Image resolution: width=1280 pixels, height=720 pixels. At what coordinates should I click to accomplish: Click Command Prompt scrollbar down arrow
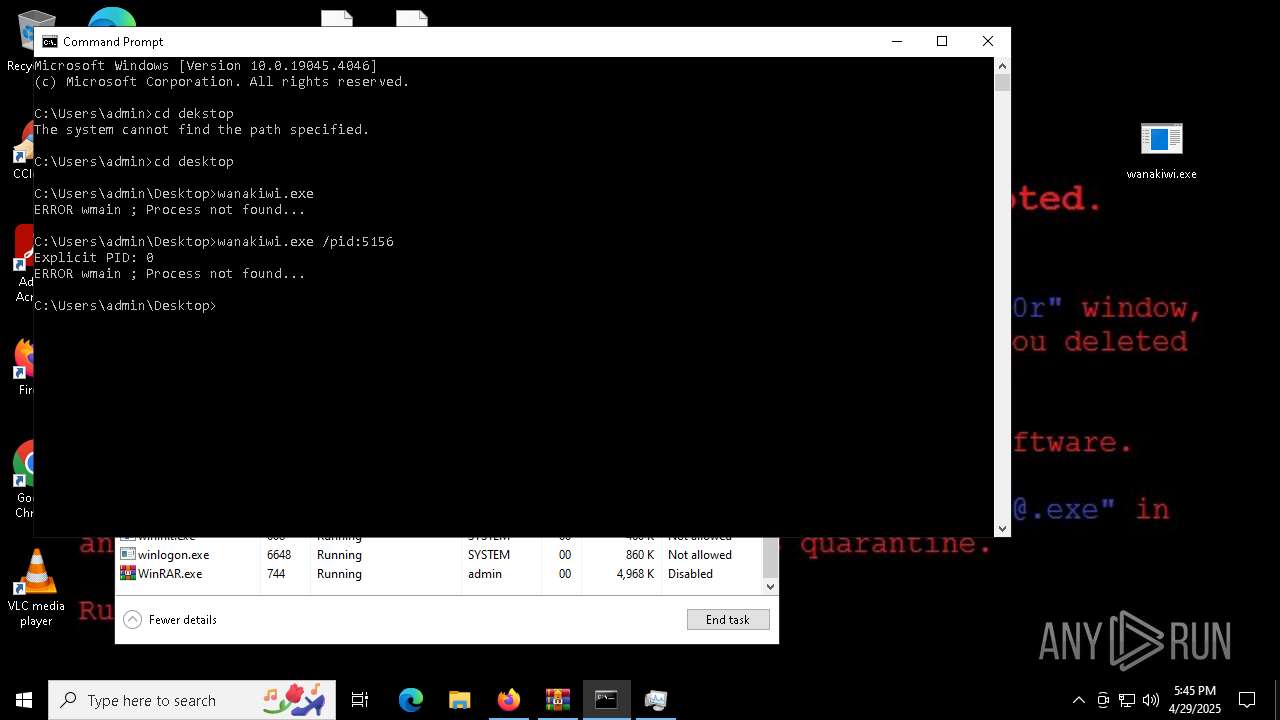tap(1002, 529)
